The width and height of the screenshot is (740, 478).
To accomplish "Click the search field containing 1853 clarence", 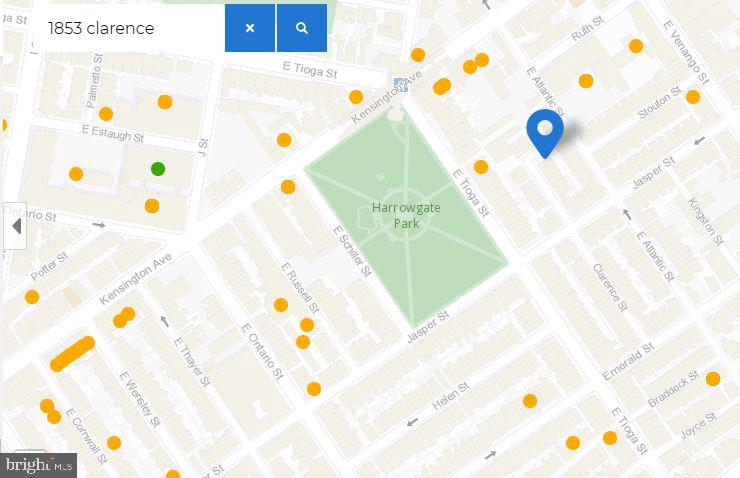I will [x=130, y=28].
